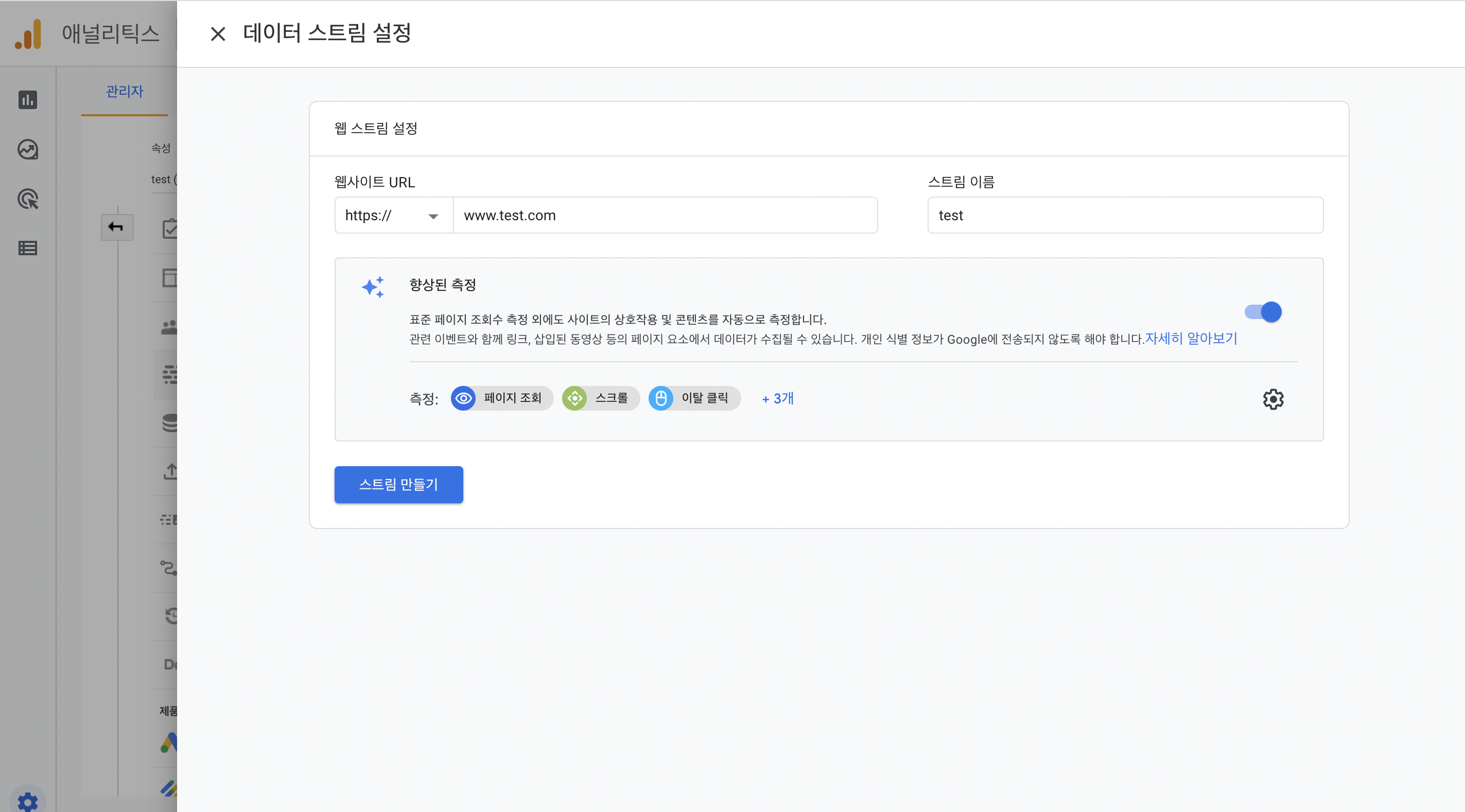Close the 데이터 스트림 설정 panel
Viewport: 1465px width, 812px height.
point(218,34)
